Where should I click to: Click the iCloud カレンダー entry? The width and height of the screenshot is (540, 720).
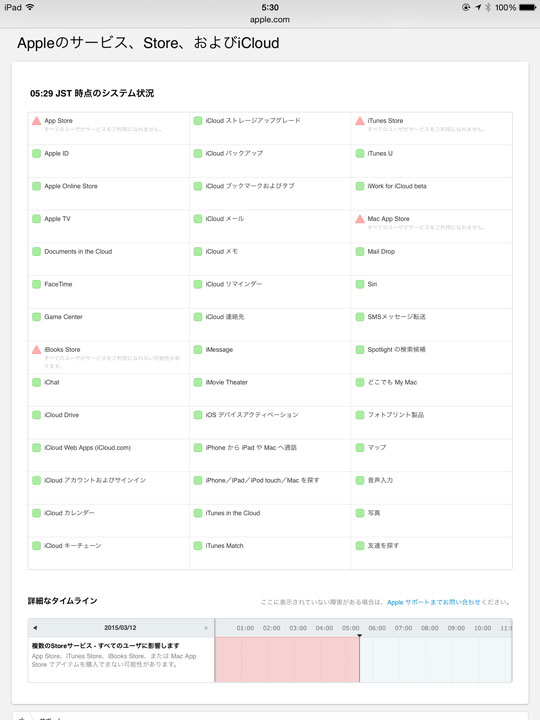click(x=109, y=521)
